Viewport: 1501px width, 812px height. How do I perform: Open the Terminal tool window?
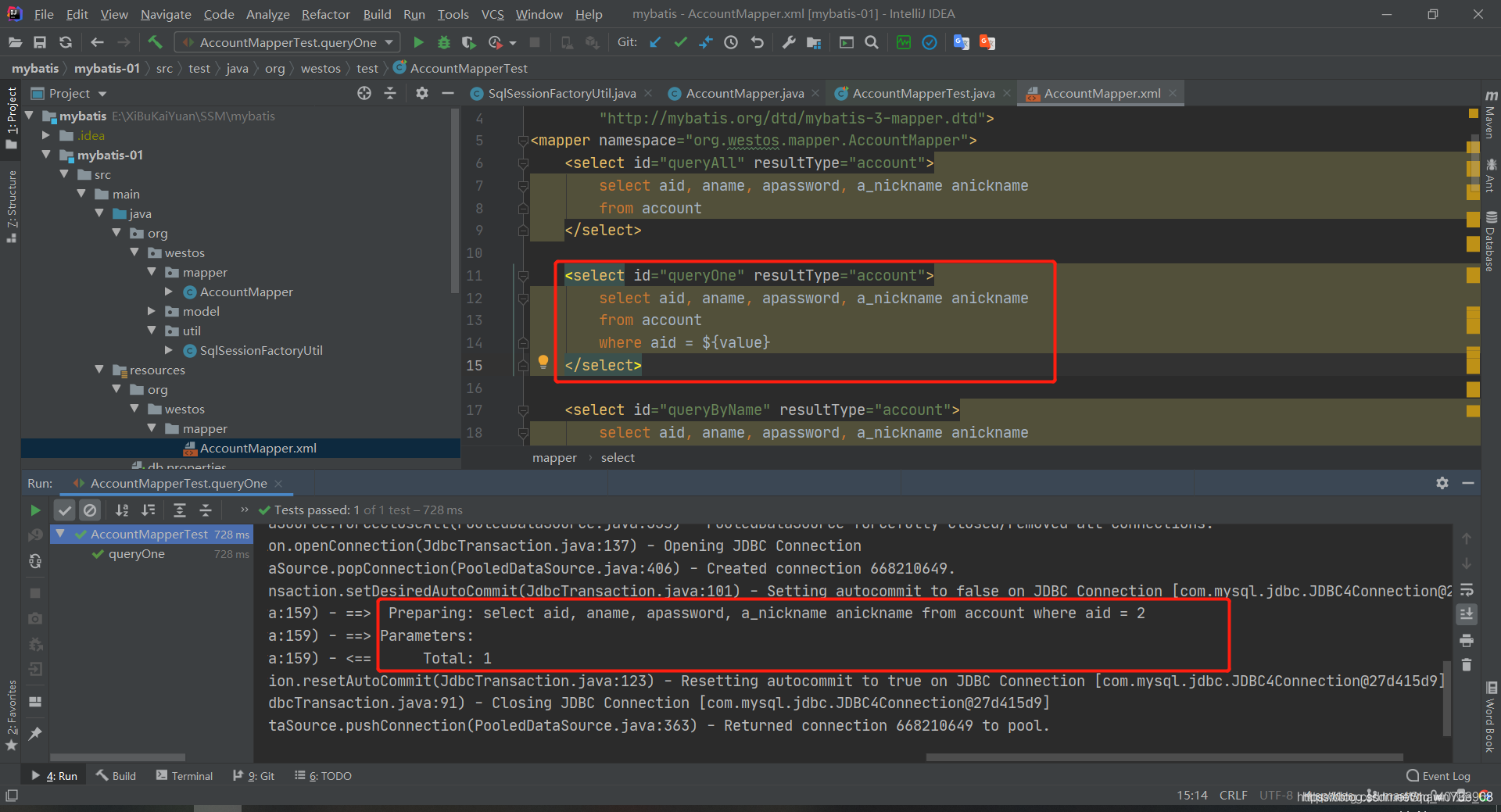point(184,776)
